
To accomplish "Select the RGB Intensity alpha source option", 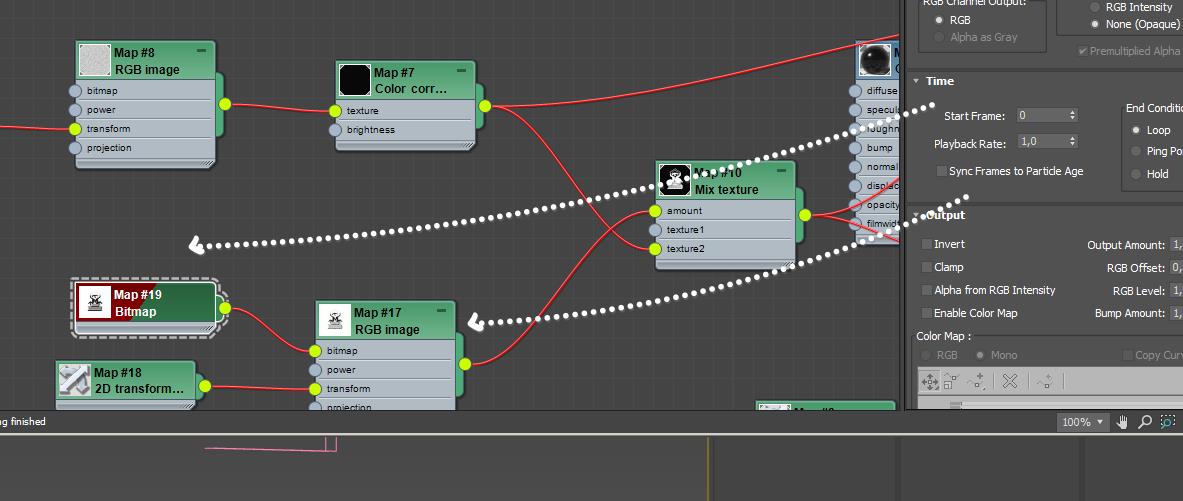I will [x=1095, y=7].
